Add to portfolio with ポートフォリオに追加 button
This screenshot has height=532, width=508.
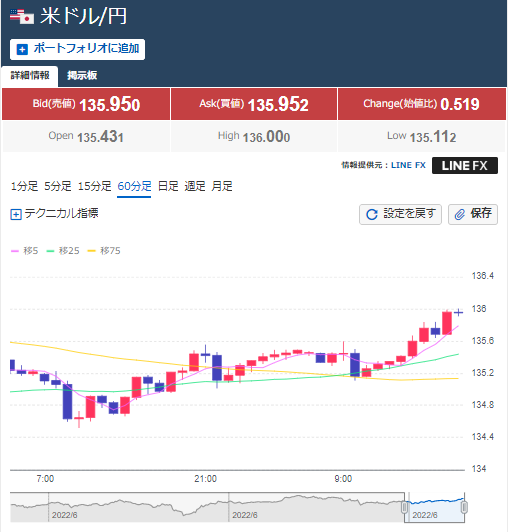click(77, 50)
